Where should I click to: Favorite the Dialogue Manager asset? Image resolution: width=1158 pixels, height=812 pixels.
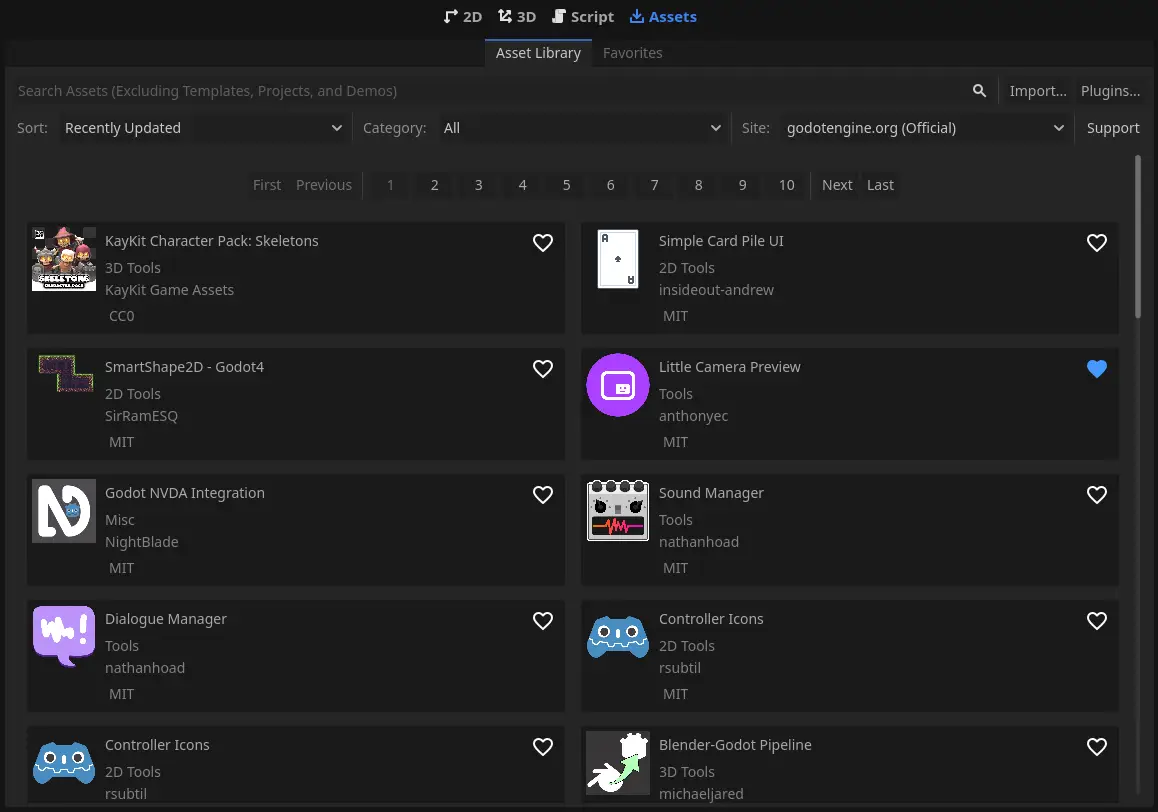543,621
